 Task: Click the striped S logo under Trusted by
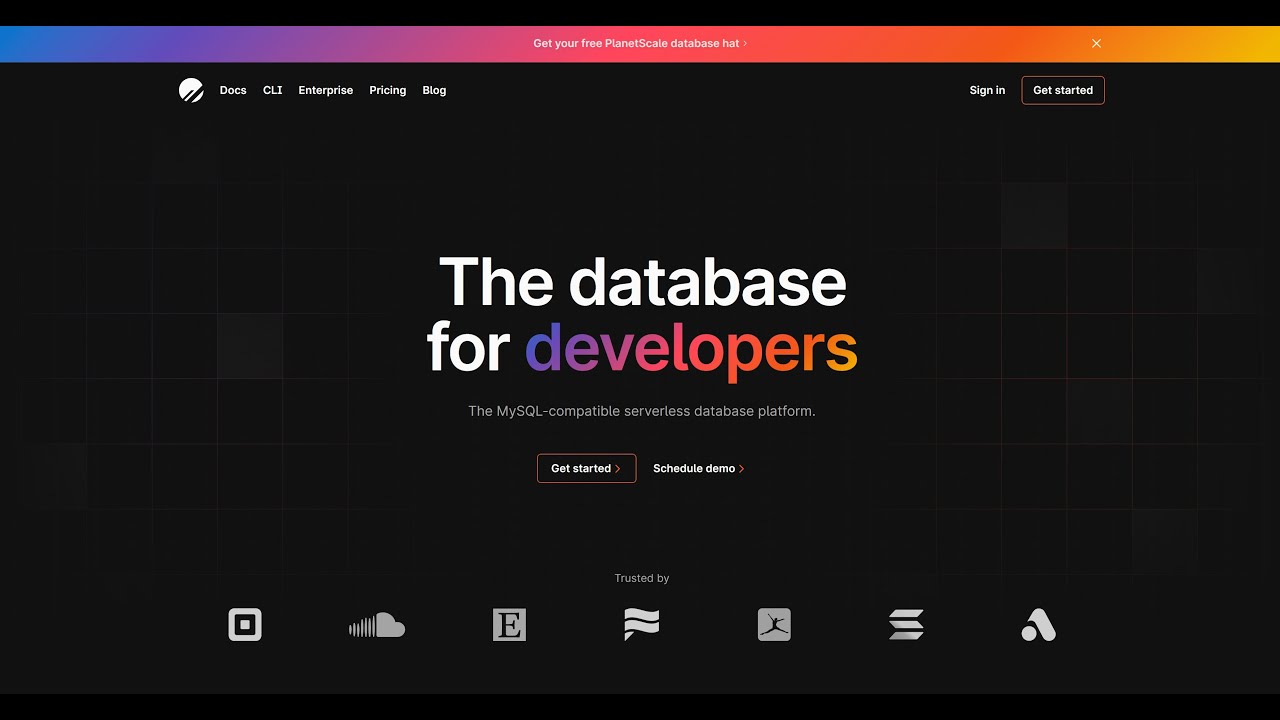point(906,625)
